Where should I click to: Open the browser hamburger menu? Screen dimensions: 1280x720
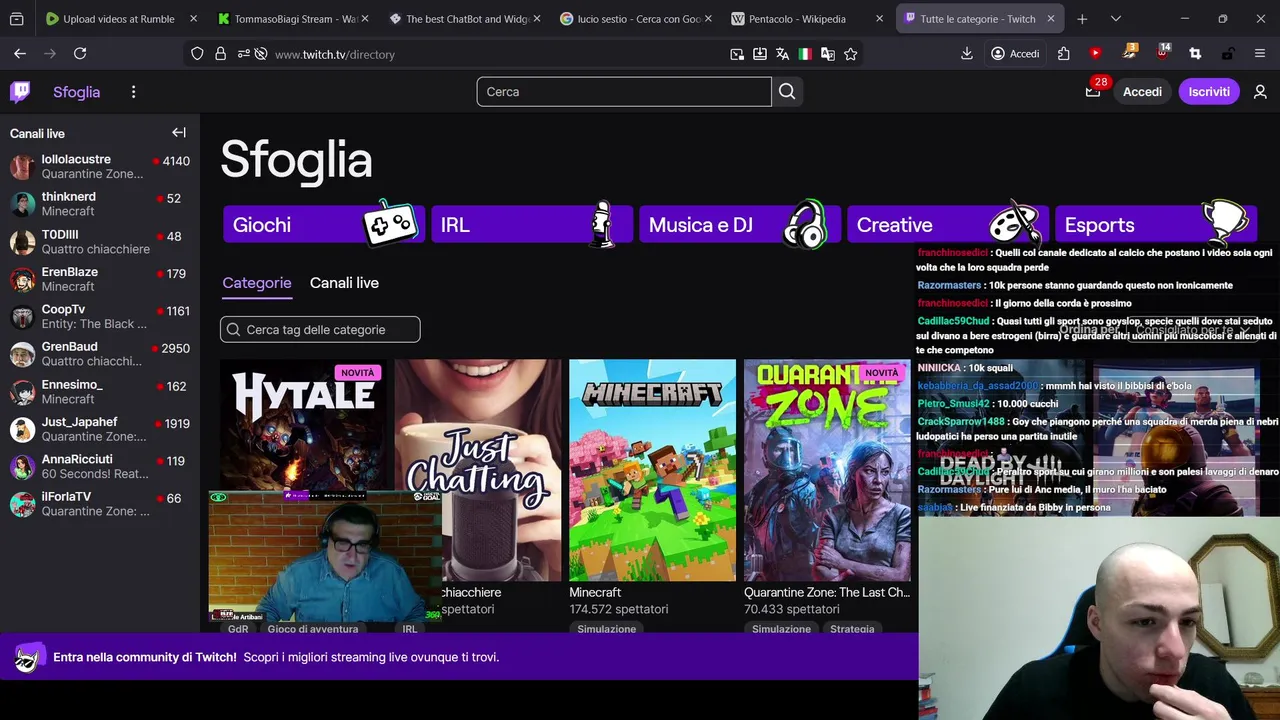(1260, 54)
